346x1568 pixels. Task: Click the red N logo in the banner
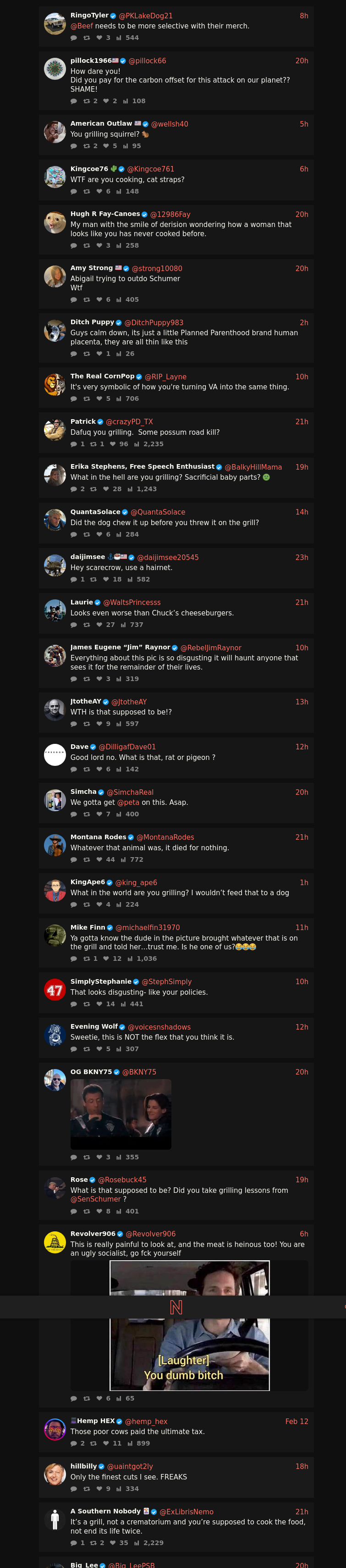click(x=176, y=1307)
